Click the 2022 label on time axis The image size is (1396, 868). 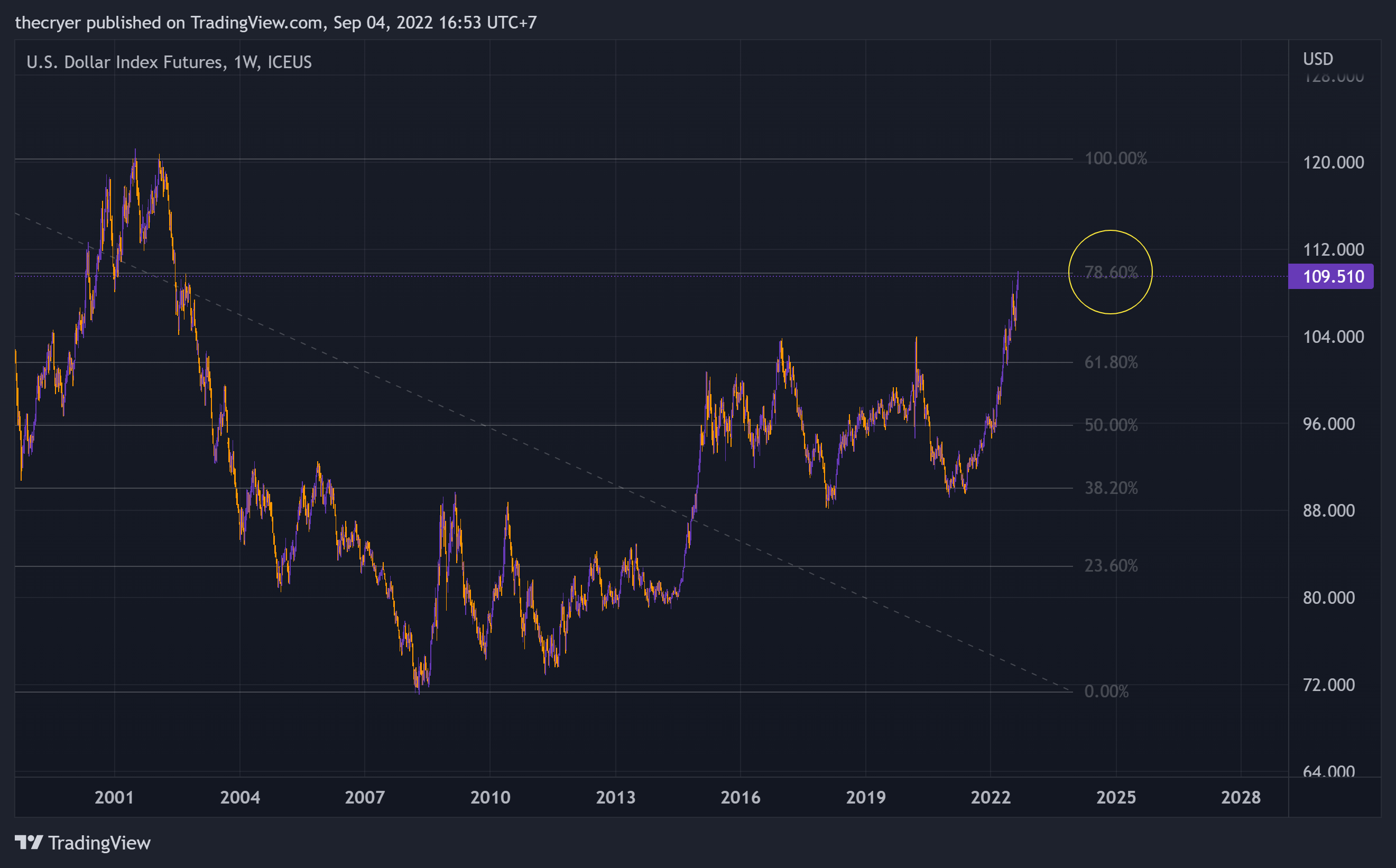pos(991,797)
